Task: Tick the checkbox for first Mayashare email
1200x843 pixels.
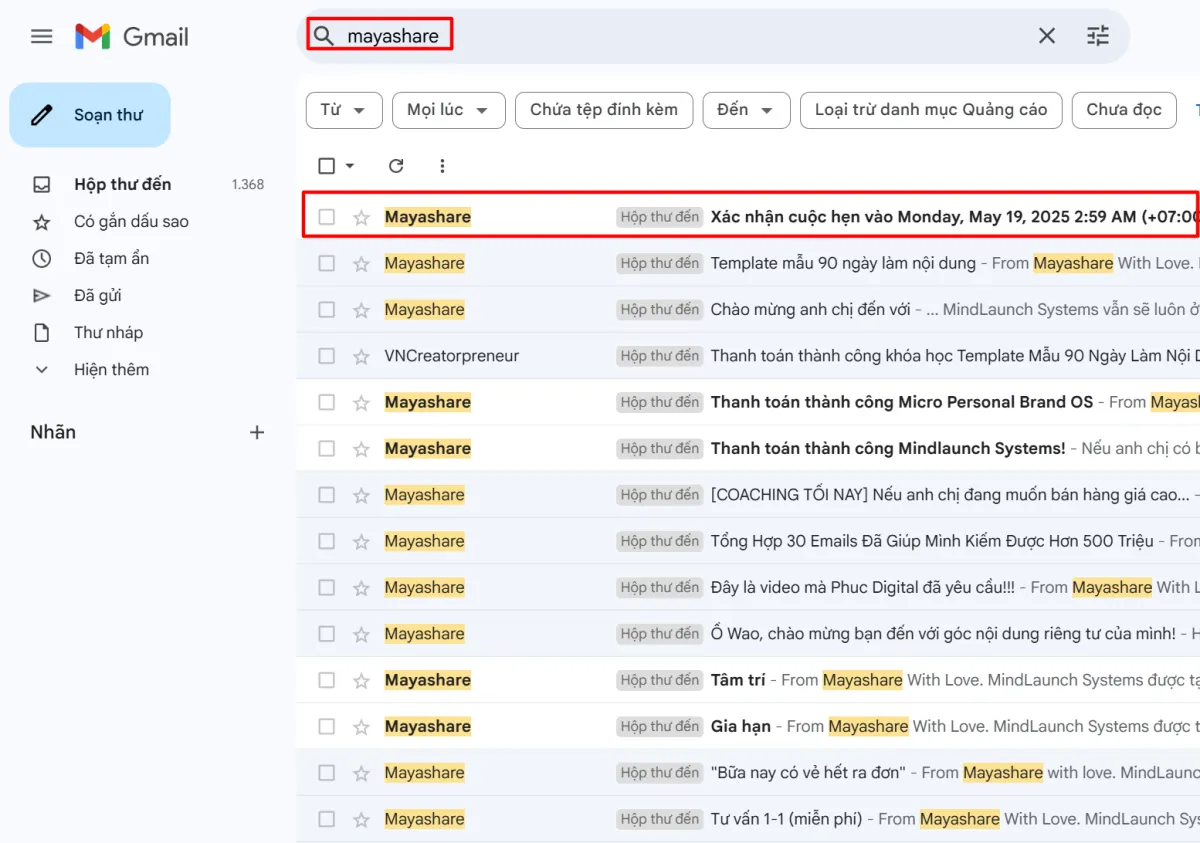Action: (326, 217)
